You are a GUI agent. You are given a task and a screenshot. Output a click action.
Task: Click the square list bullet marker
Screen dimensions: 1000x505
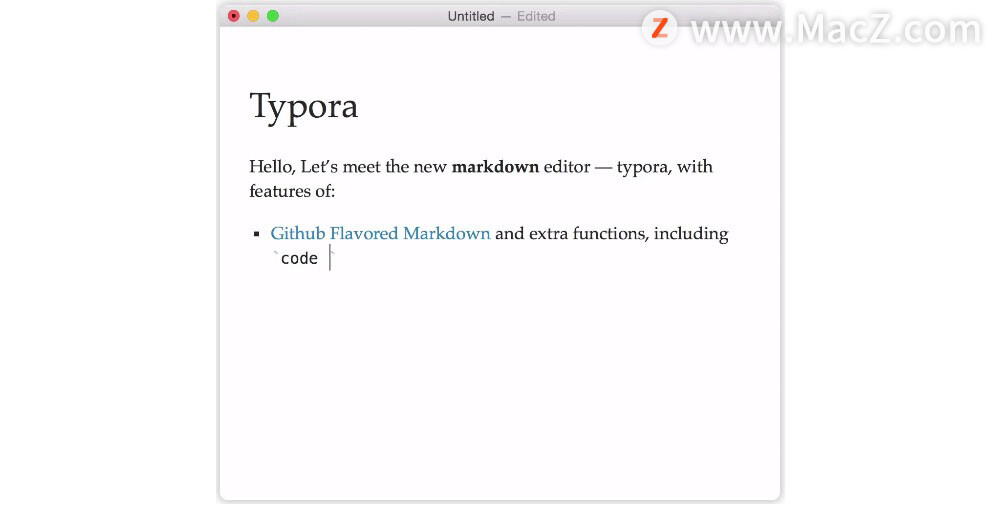257,234
